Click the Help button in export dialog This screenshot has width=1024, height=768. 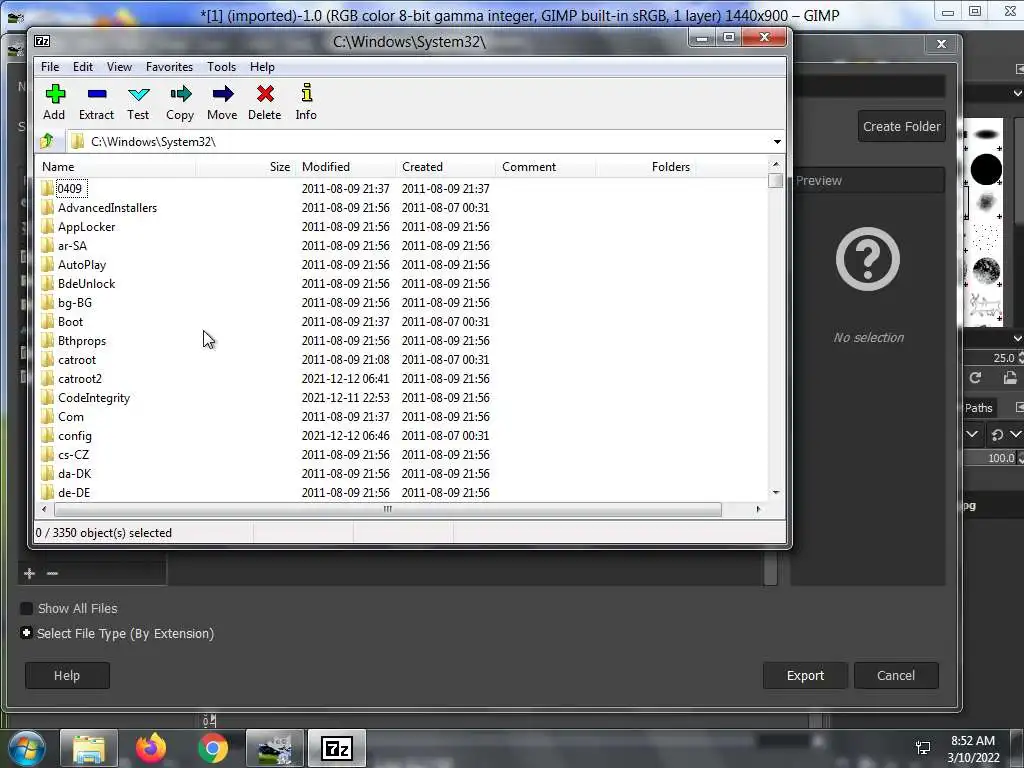pyautogui.click(x=67, y=675)
